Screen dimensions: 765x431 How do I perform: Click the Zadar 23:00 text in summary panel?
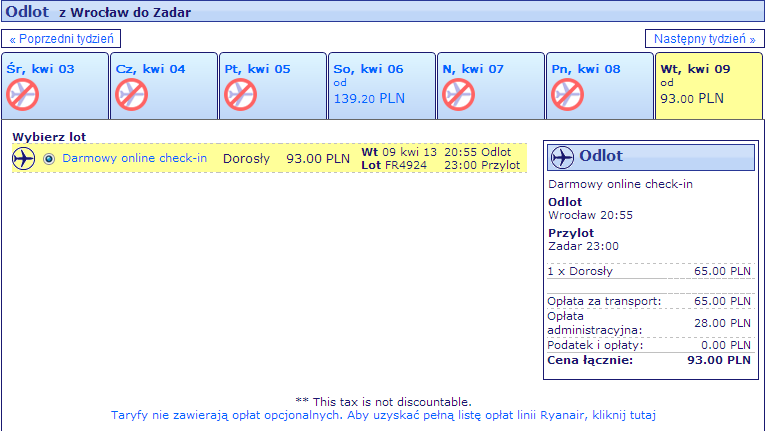[x=584, y=246]
